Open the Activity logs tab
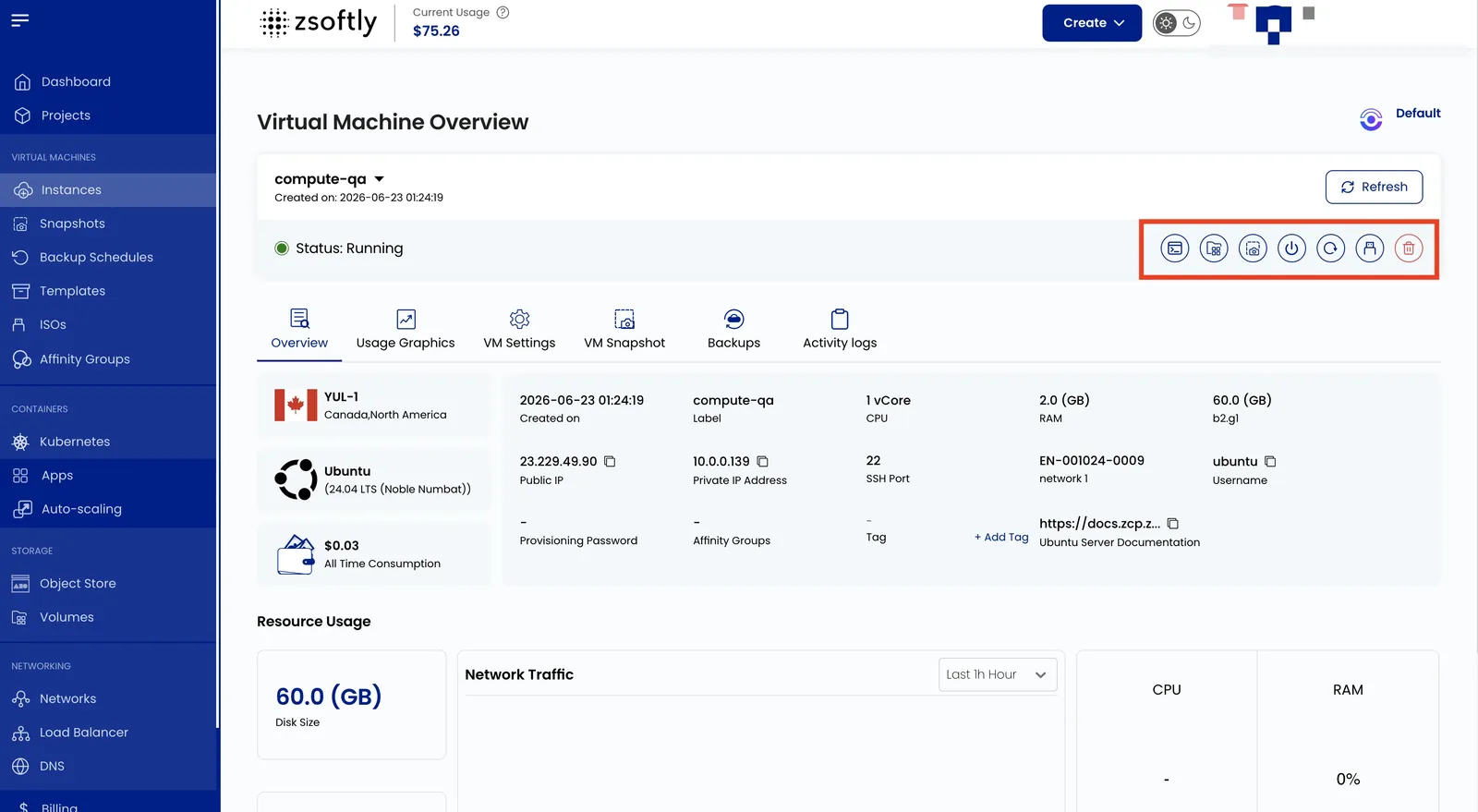 click(840, 331)
